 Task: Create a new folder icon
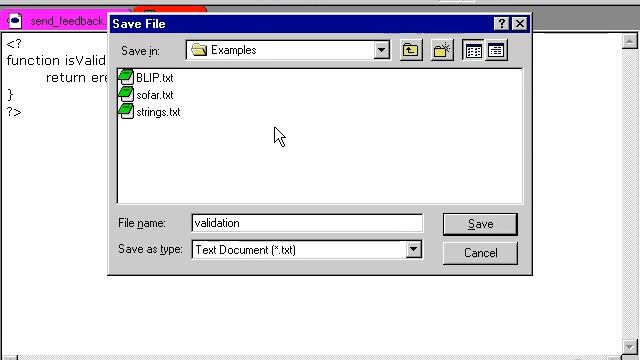coord(442,50)
